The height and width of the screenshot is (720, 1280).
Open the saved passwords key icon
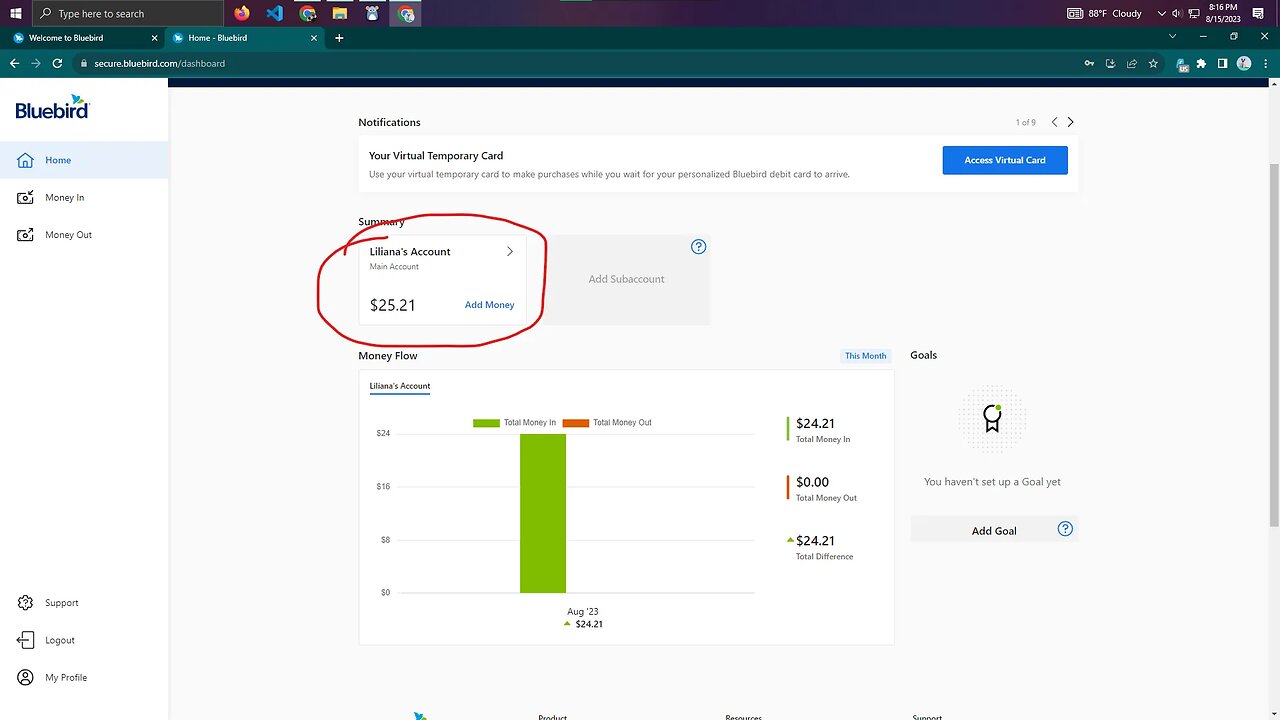pos(1089,63)
